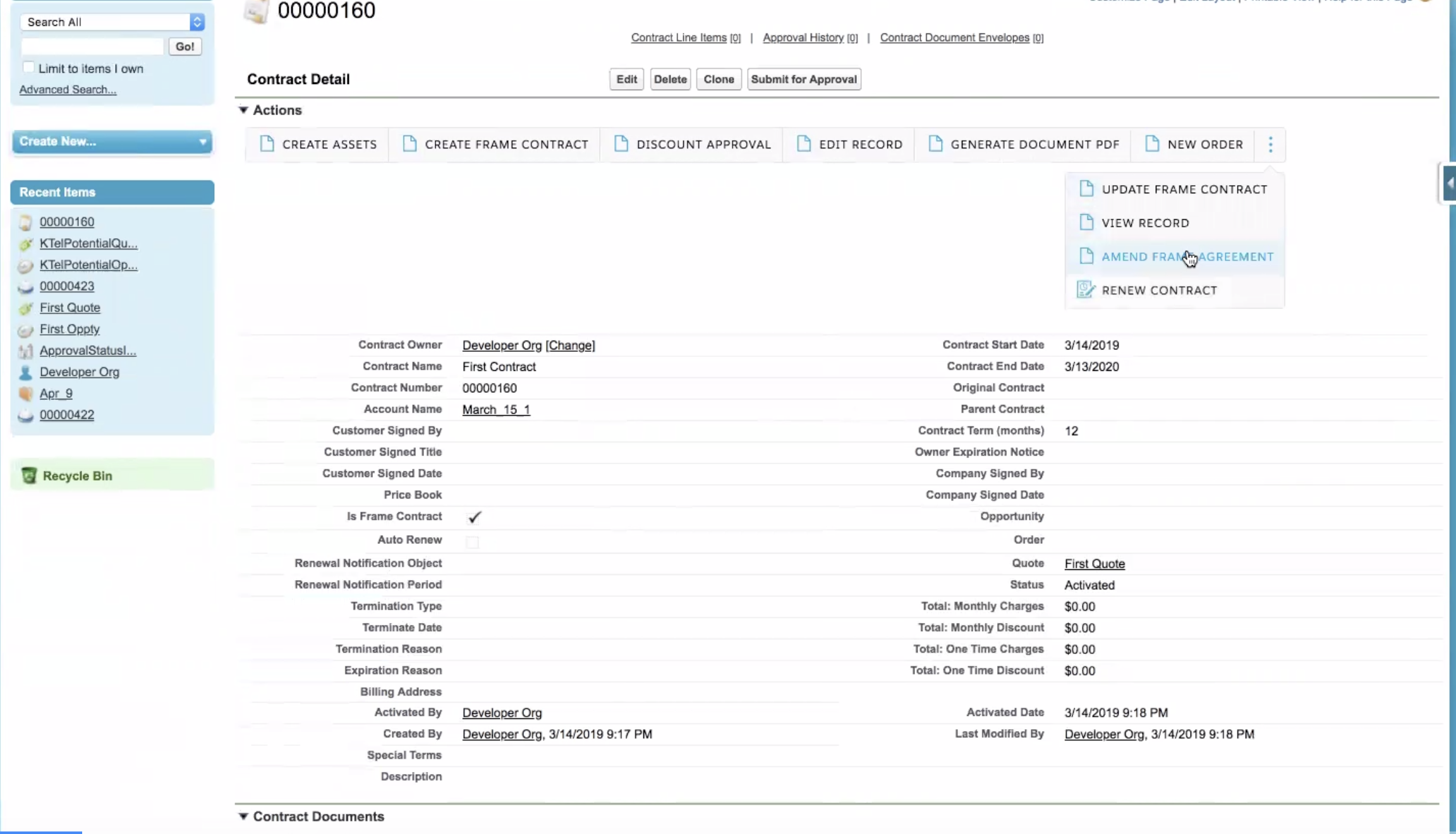Check the Limit to items I own box
The height and width of the screenshot is (834, 1456).
(28, 67)
